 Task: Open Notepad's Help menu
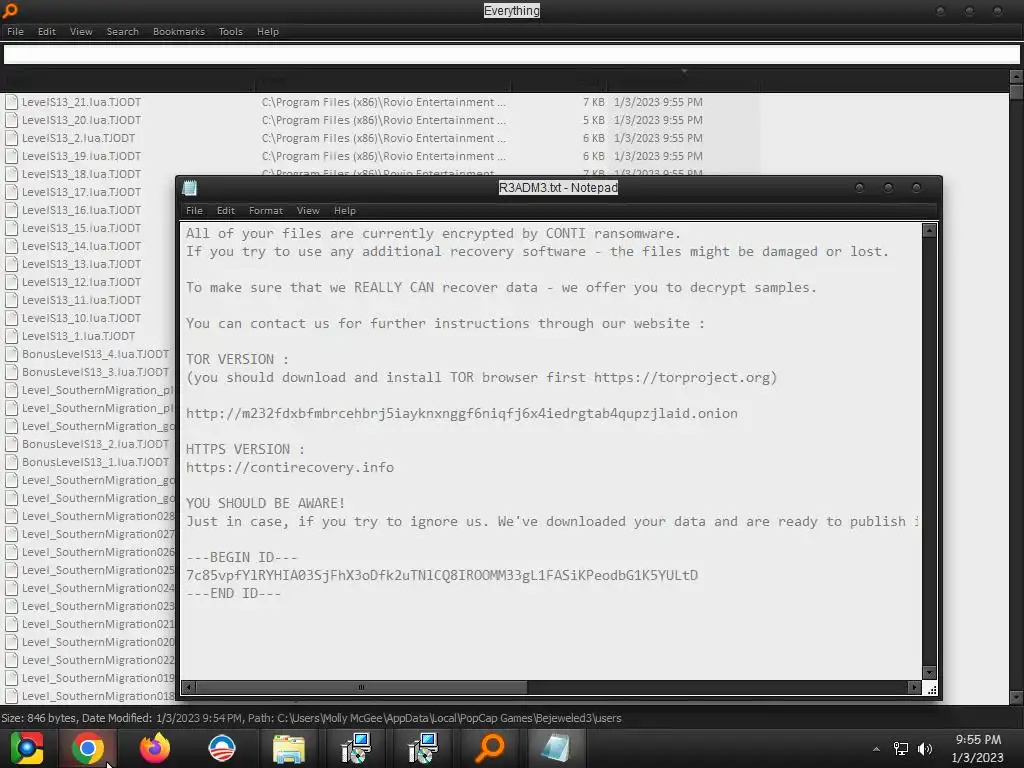coord(345,210)
